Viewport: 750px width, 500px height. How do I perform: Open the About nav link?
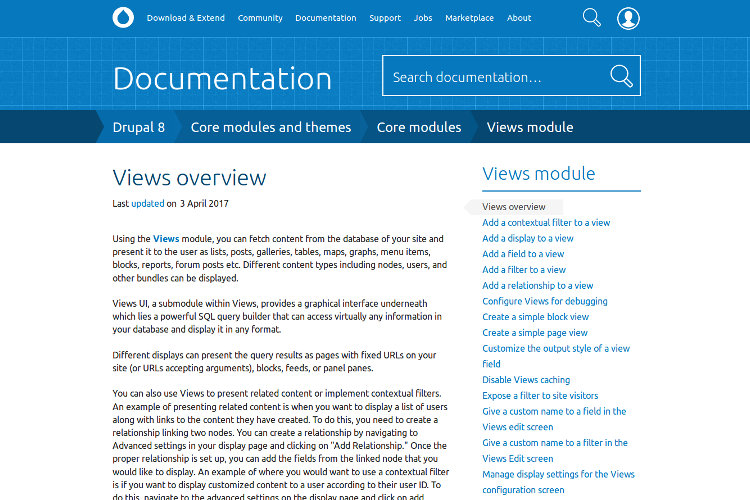(x=519, y=18)
